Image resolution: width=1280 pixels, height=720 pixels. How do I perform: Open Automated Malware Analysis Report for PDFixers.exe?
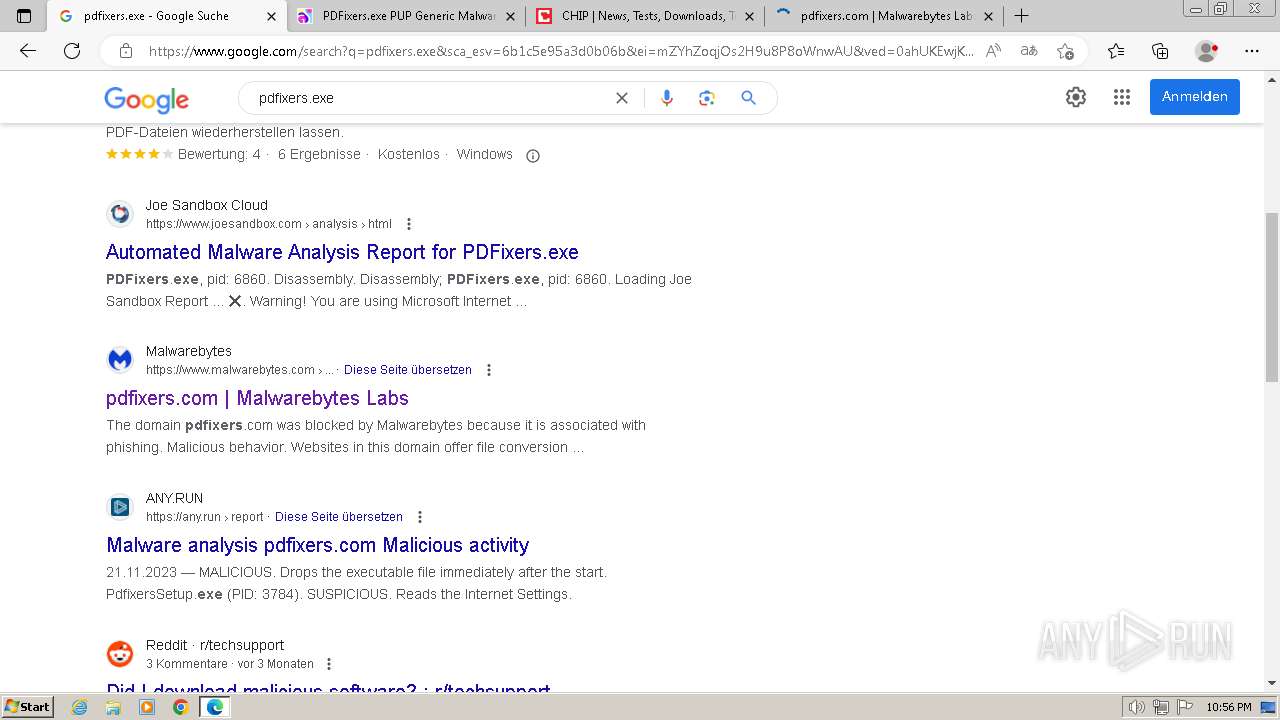coord(342,252)
